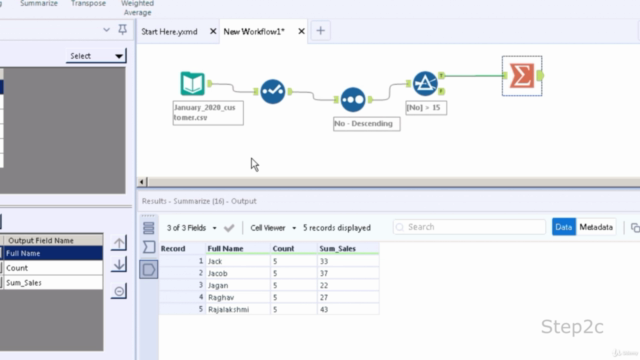Image resolution: width=640 pixels, height=360 pixels.
Task: Click the Count column header in Results
Action: [294, 249]
